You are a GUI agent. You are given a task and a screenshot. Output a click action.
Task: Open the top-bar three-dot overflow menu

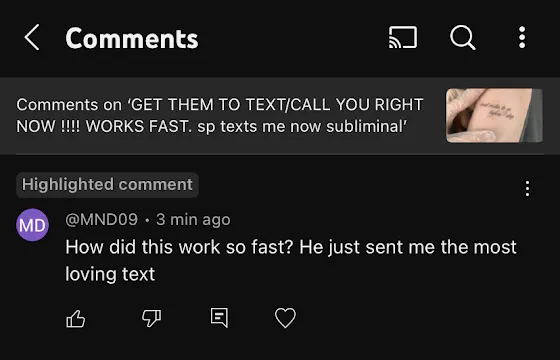522,37
